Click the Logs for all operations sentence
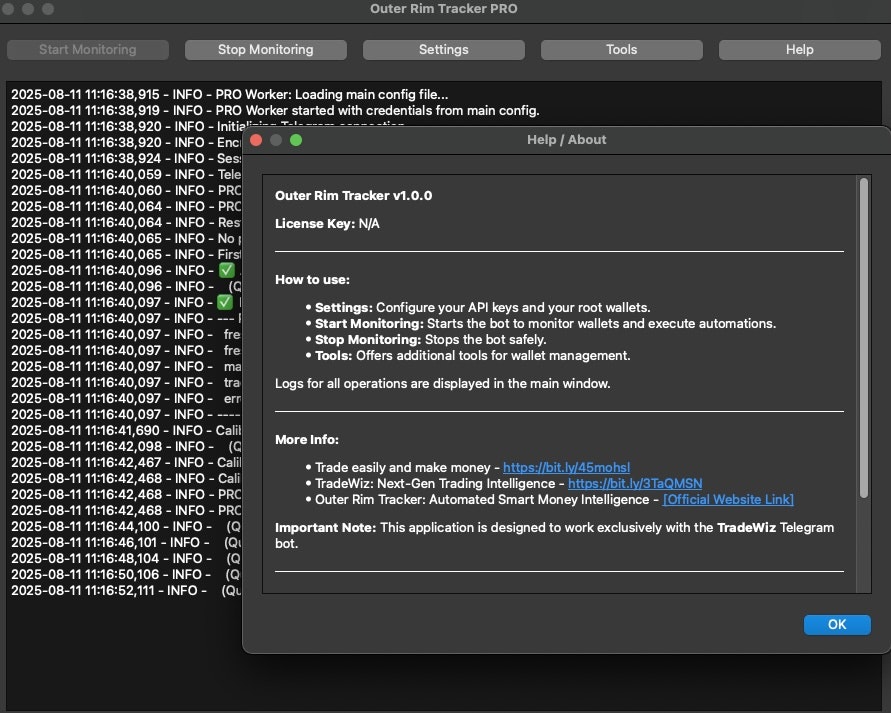 coord(442,383)
